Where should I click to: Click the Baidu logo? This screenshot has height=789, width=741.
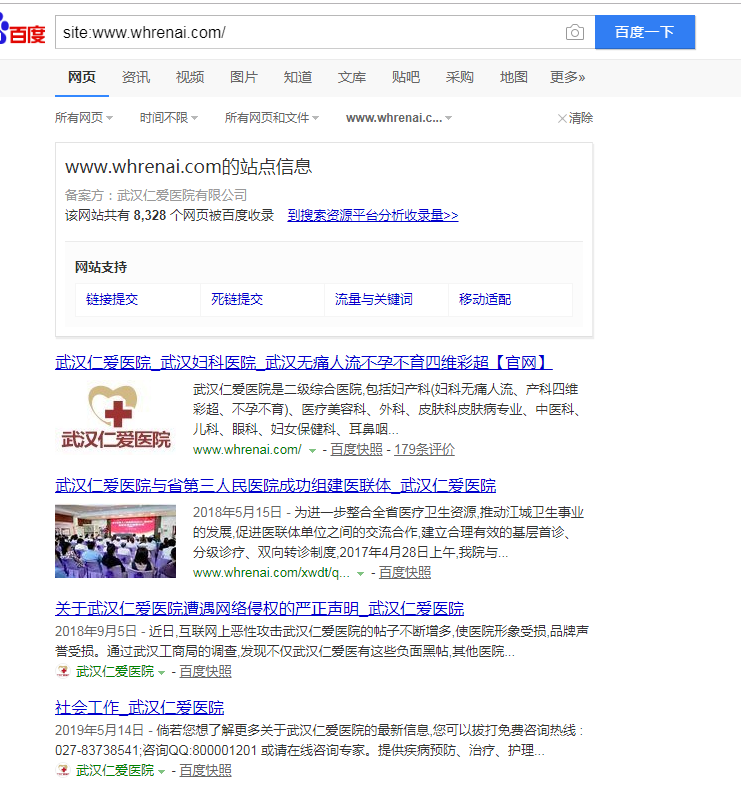[x=23, y=31]
